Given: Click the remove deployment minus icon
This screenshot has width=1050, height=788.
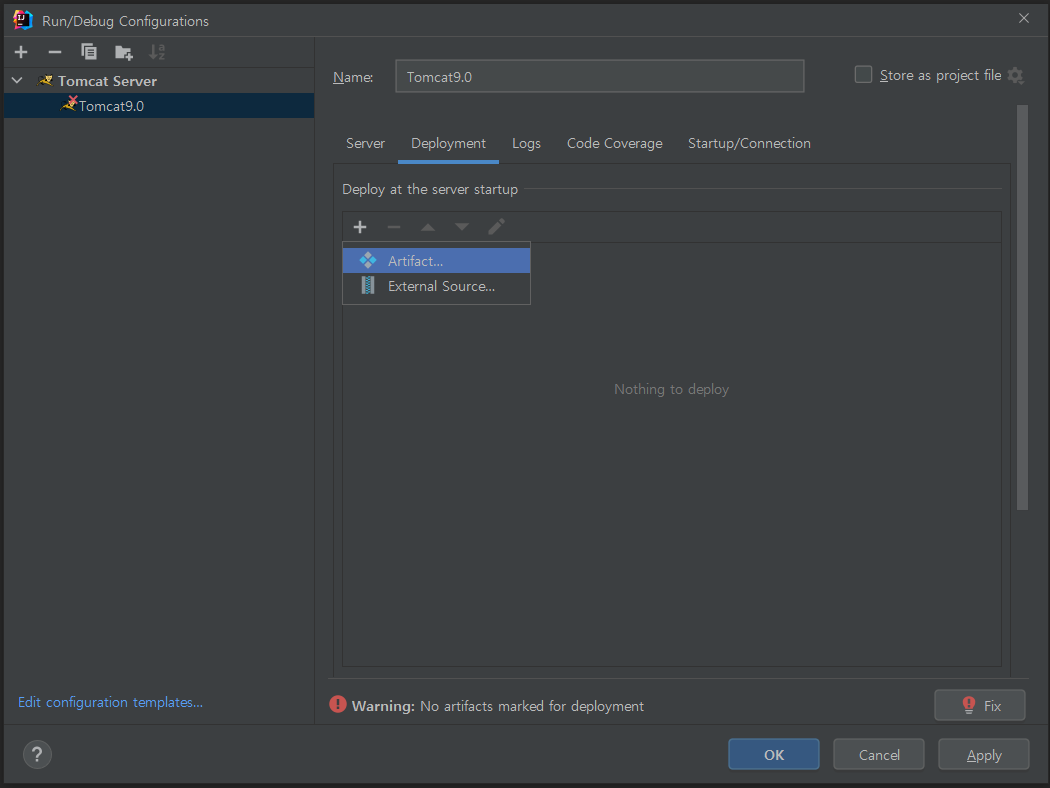Looking at the screenshot, I should point(394,227).
